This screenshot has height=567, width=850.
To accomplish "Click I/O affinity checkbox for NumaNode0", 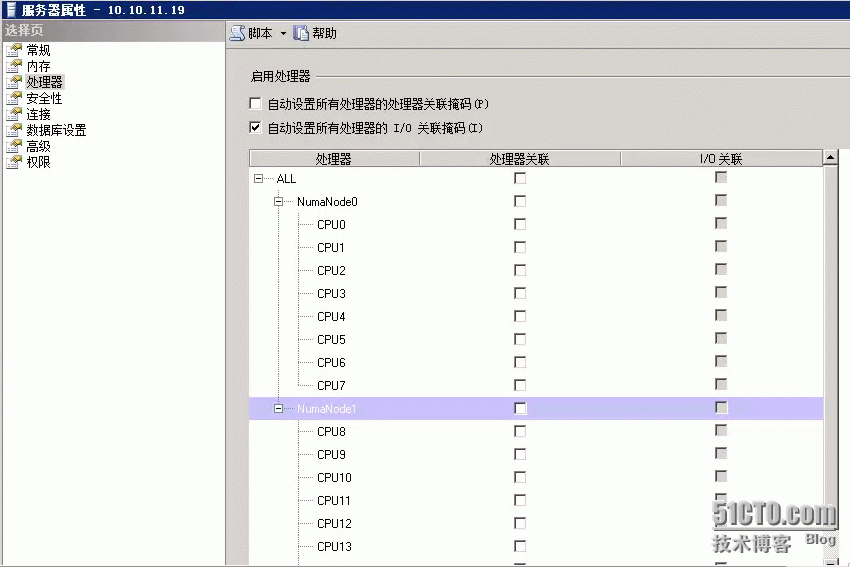I will point(721,201).
